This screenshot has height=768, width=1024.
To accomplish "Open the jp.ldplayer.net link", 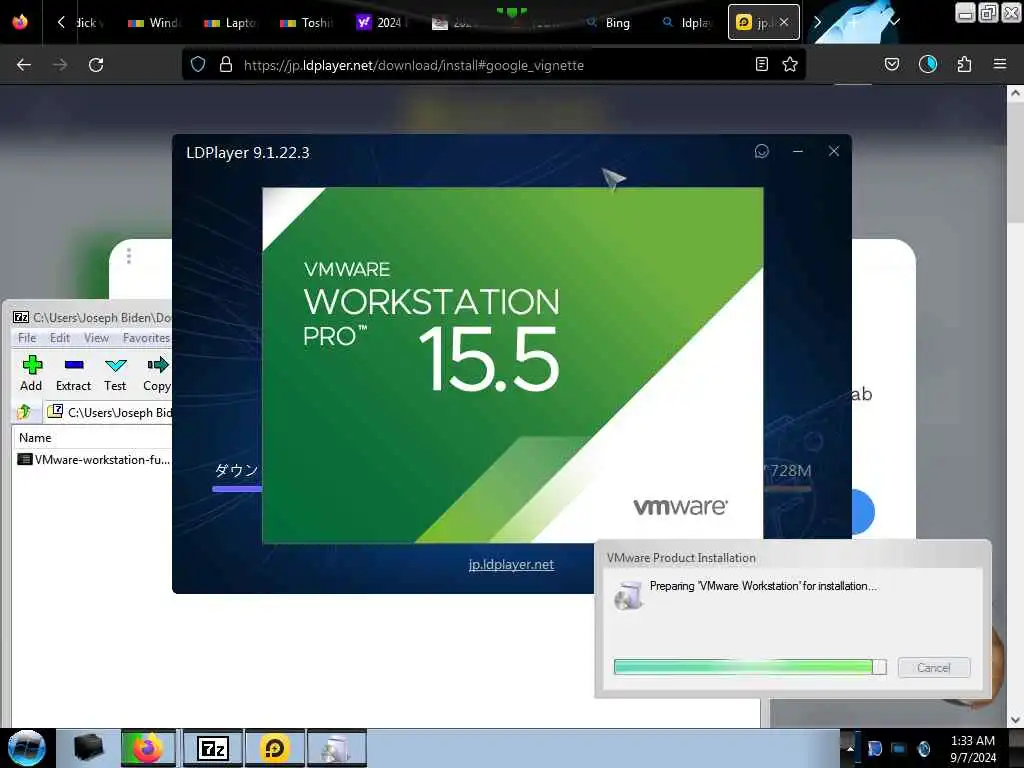I will coord(511,564).
